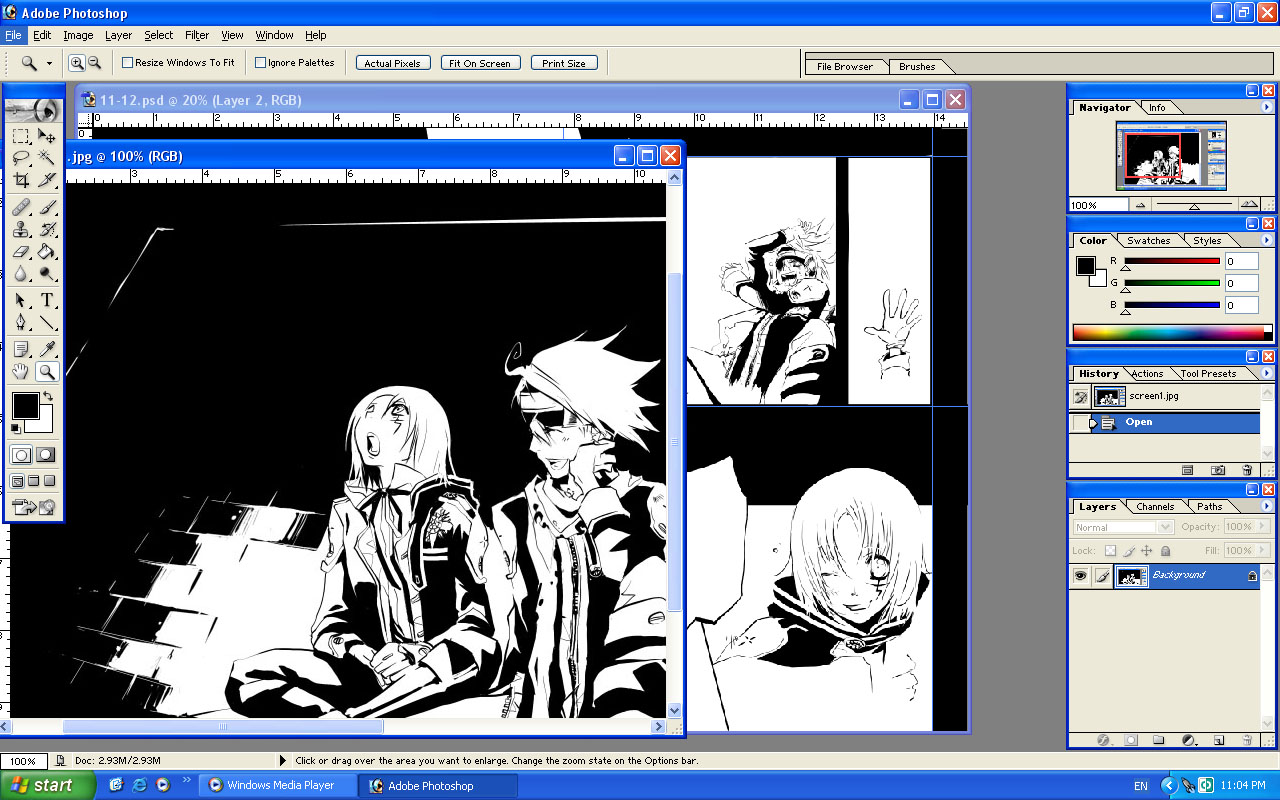Viewport: 1280px width, 800px height.
Task: Click Jump to ImageReady icon
Action: pyautogui.click(x=33, y=507)
